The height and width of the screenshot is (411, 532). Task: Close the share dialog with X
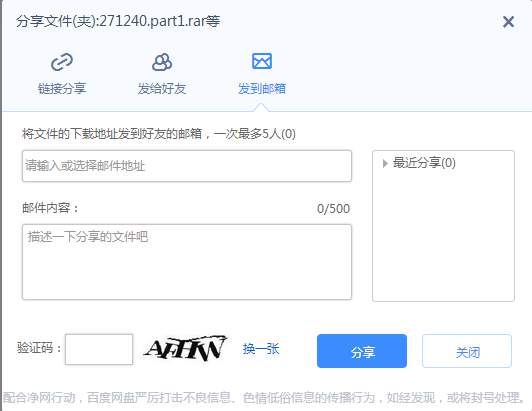[x=508, y=22]
